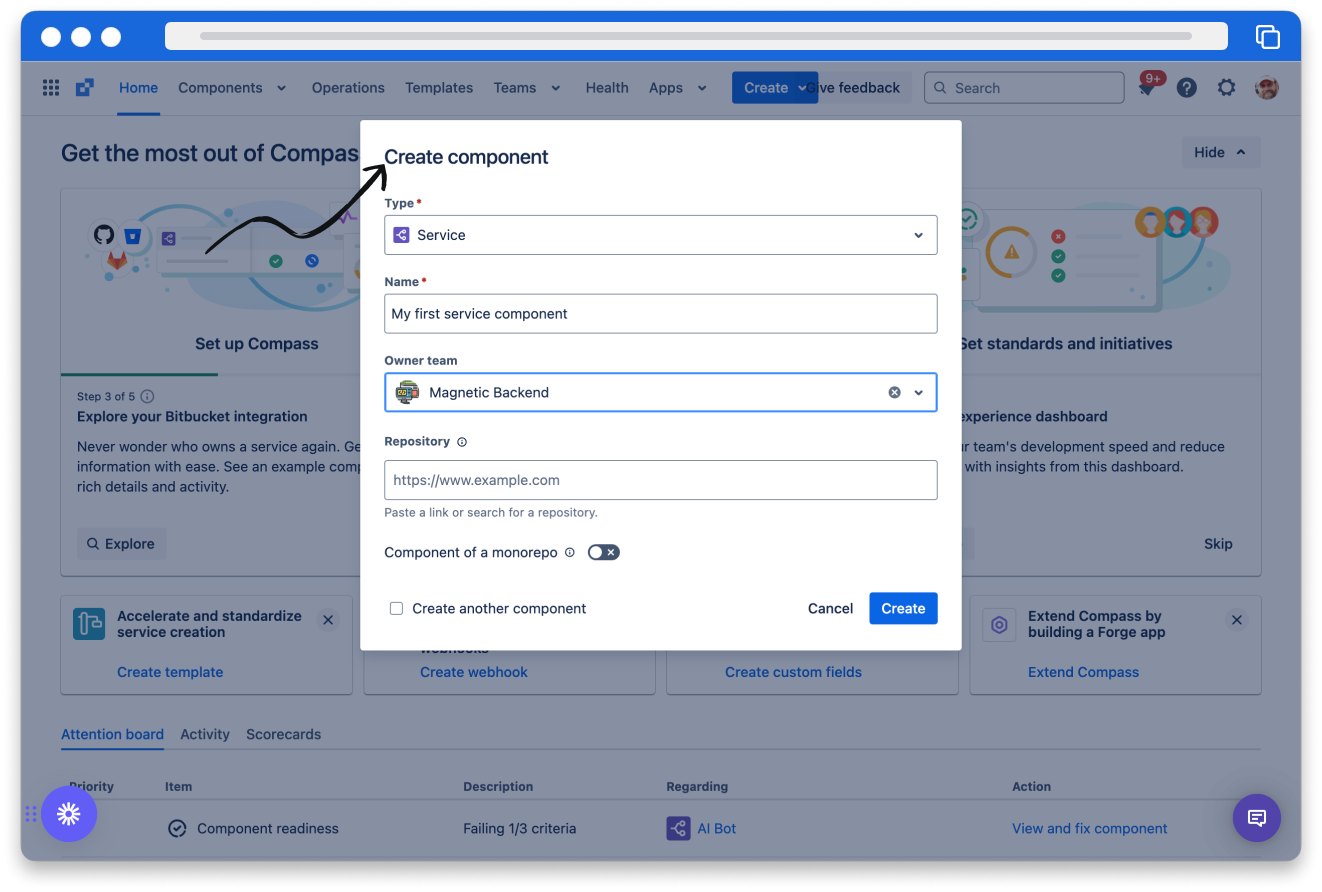This screenshot has width=1322, height=892.
Task: Go to the Home tab
Action: point(138,88)
